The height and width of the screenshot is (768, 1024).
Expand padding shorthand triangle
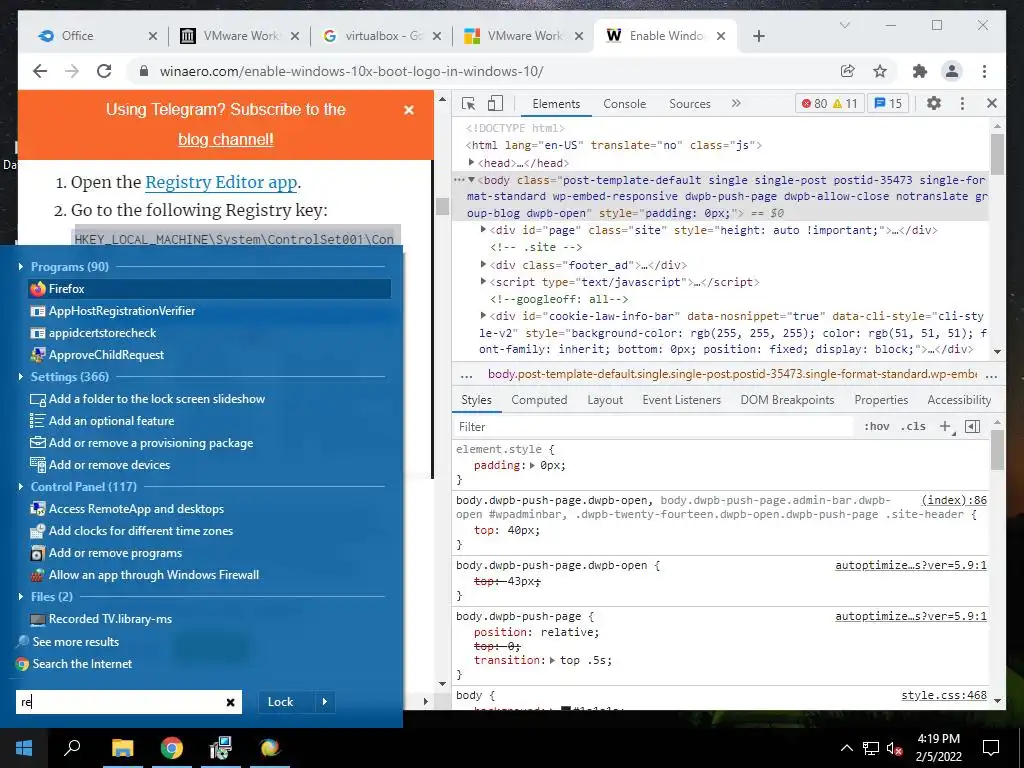532,466
